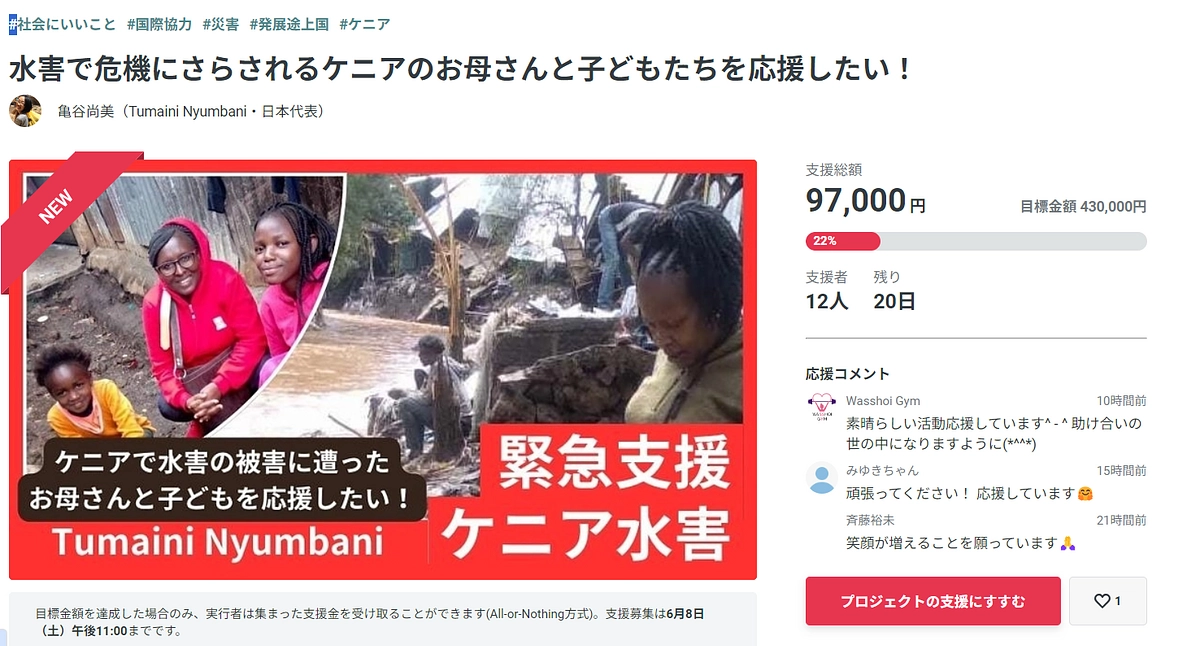Click the heart favorite icon button
Image resolution: width=1200 pixels, height=646 pixels.
click(x=1107, y=601)
